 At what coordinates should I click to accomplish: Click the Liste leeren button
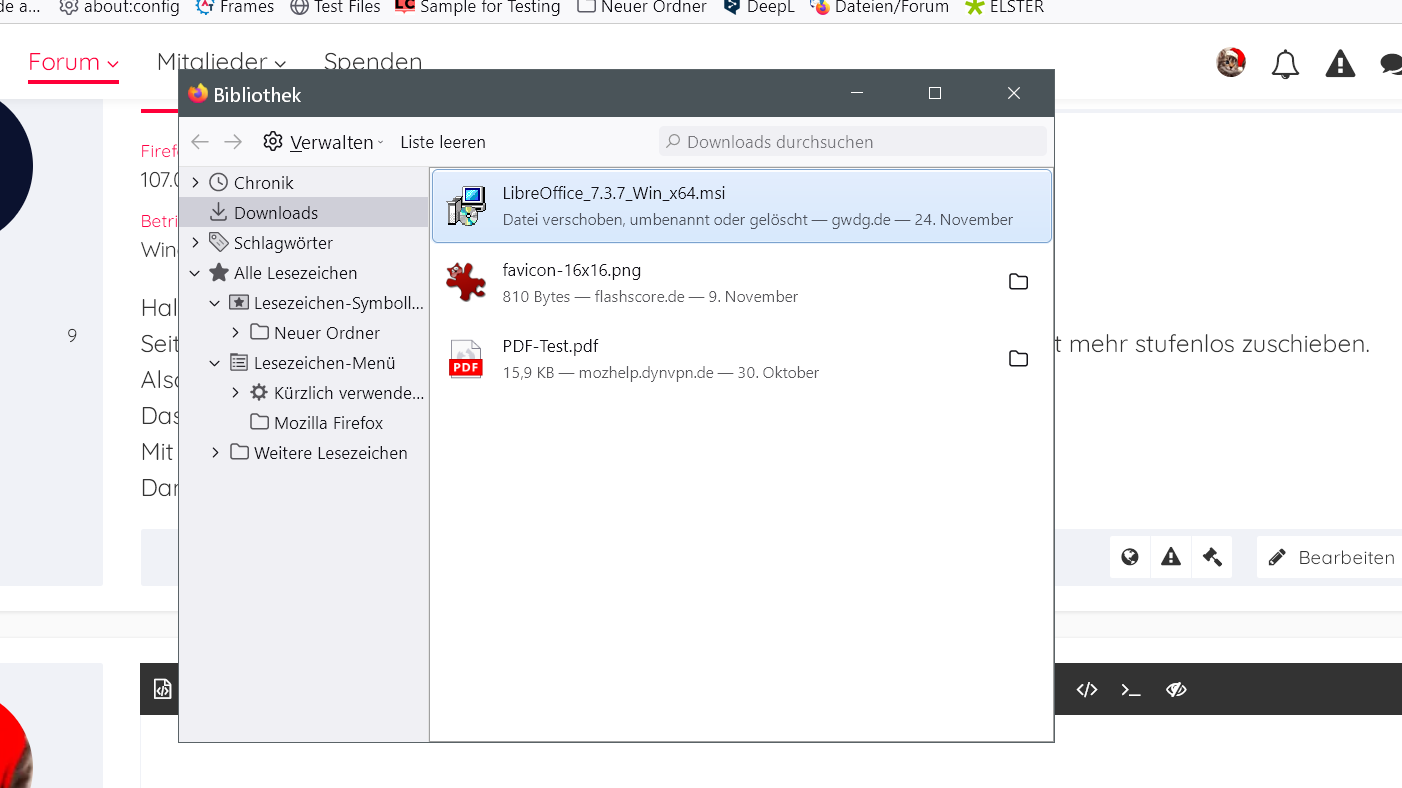pyautogui.click(x=443, y=142)
